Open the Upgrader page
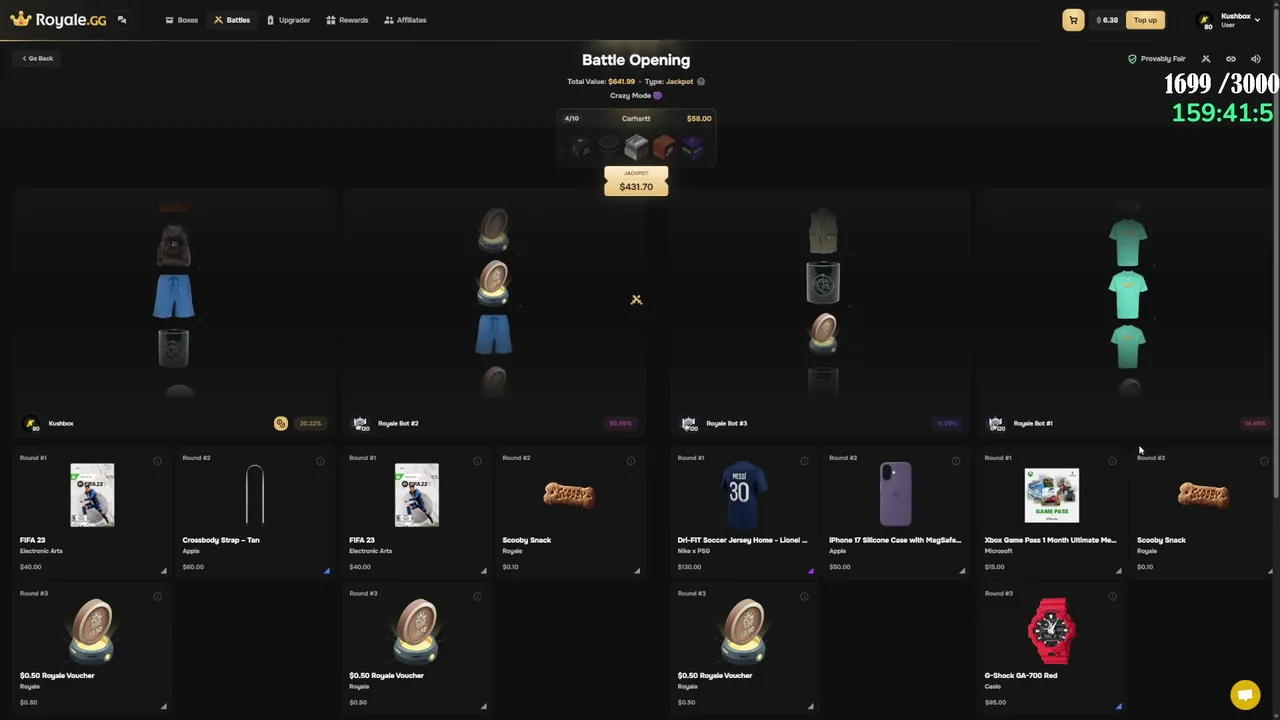The height and width of the screenshot is (720, 1280). coord(288,20)
